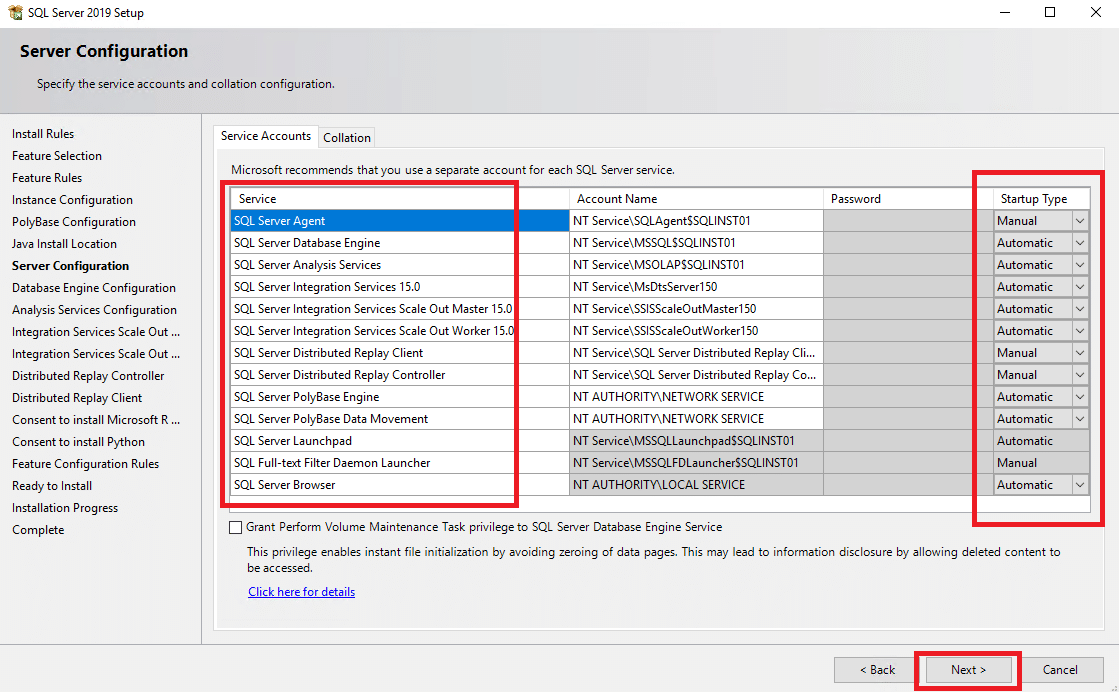Open Startup Type dropdown for Analysis Services
The height and width of the screenshot is (692, 1119).
click(x=1080, y=265)
